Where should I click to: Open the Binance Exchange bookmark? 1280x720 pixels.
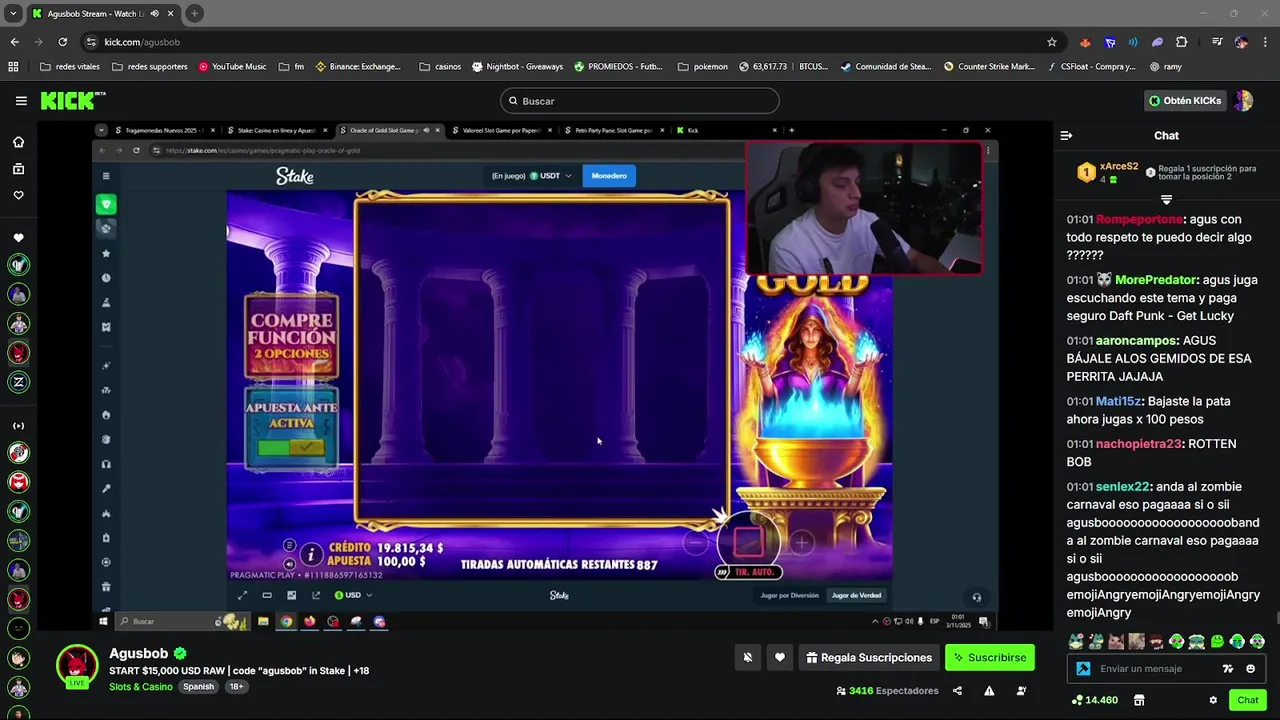[x=358, y=67]
